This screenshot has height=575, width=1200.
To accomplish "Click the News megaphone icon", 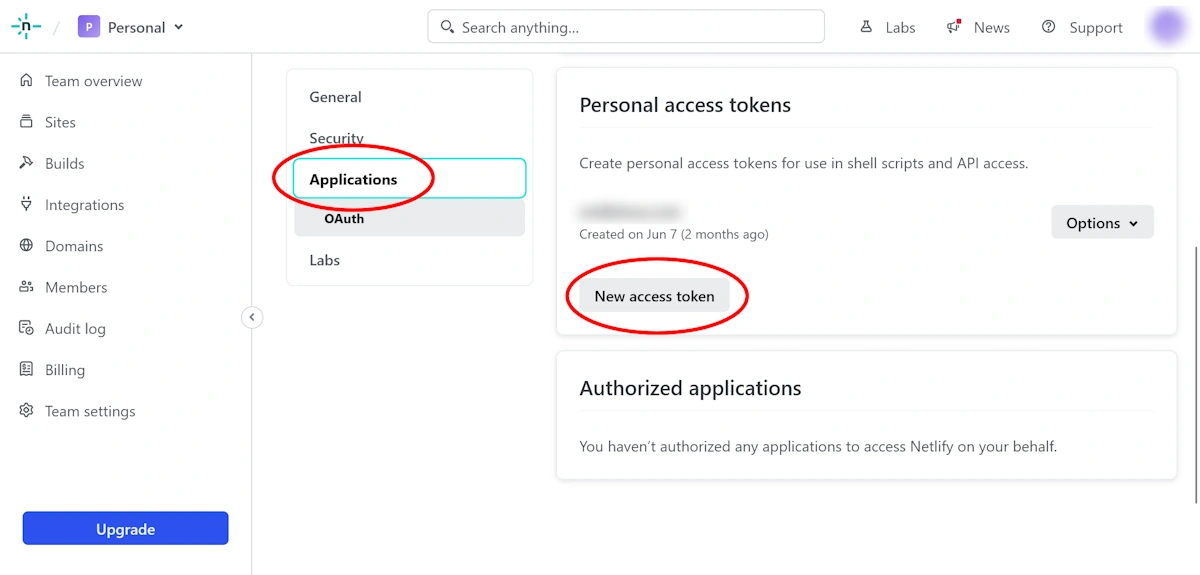I will [954, 27].
